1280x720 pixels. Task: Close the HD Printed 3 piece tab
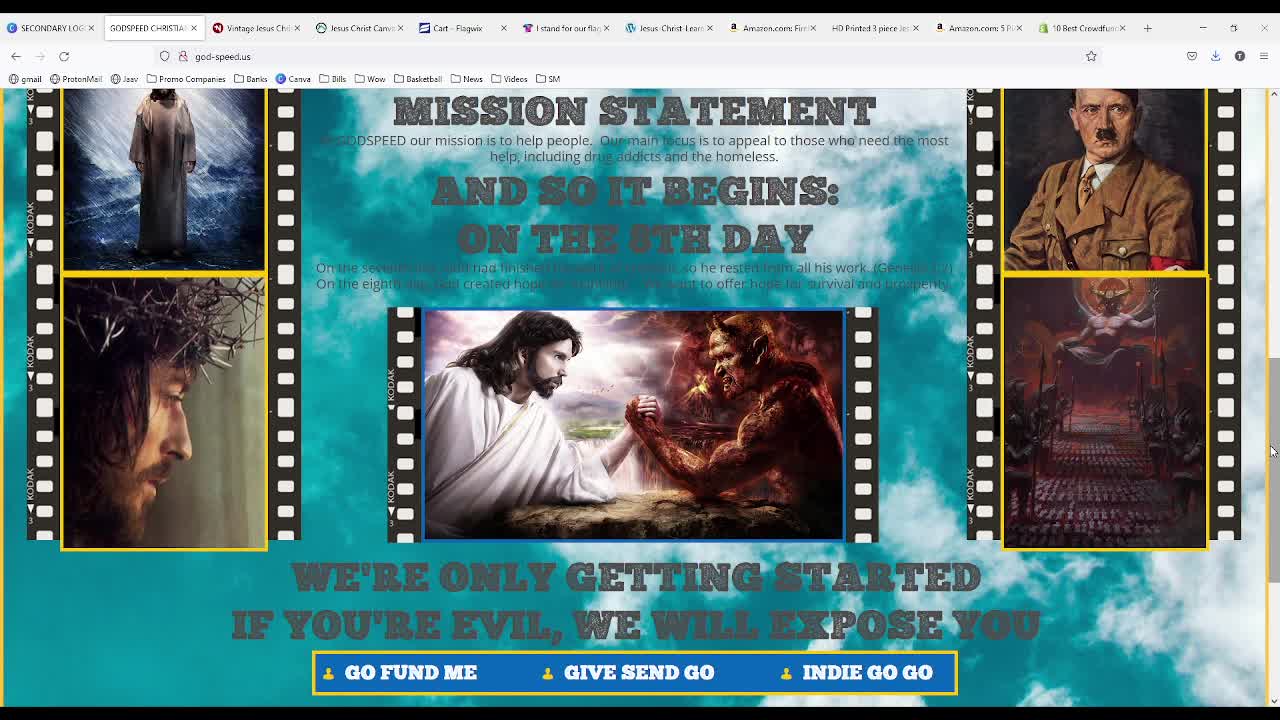916,28
